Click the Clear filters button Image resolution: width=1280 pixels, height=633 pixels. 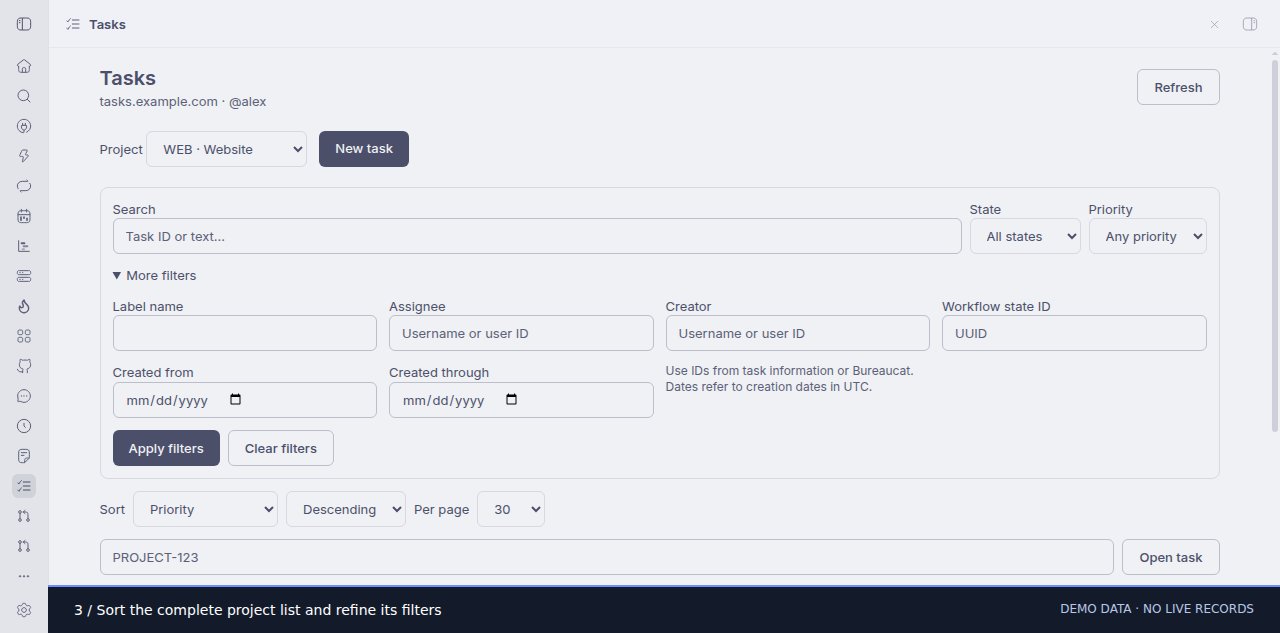coord(281,448)
